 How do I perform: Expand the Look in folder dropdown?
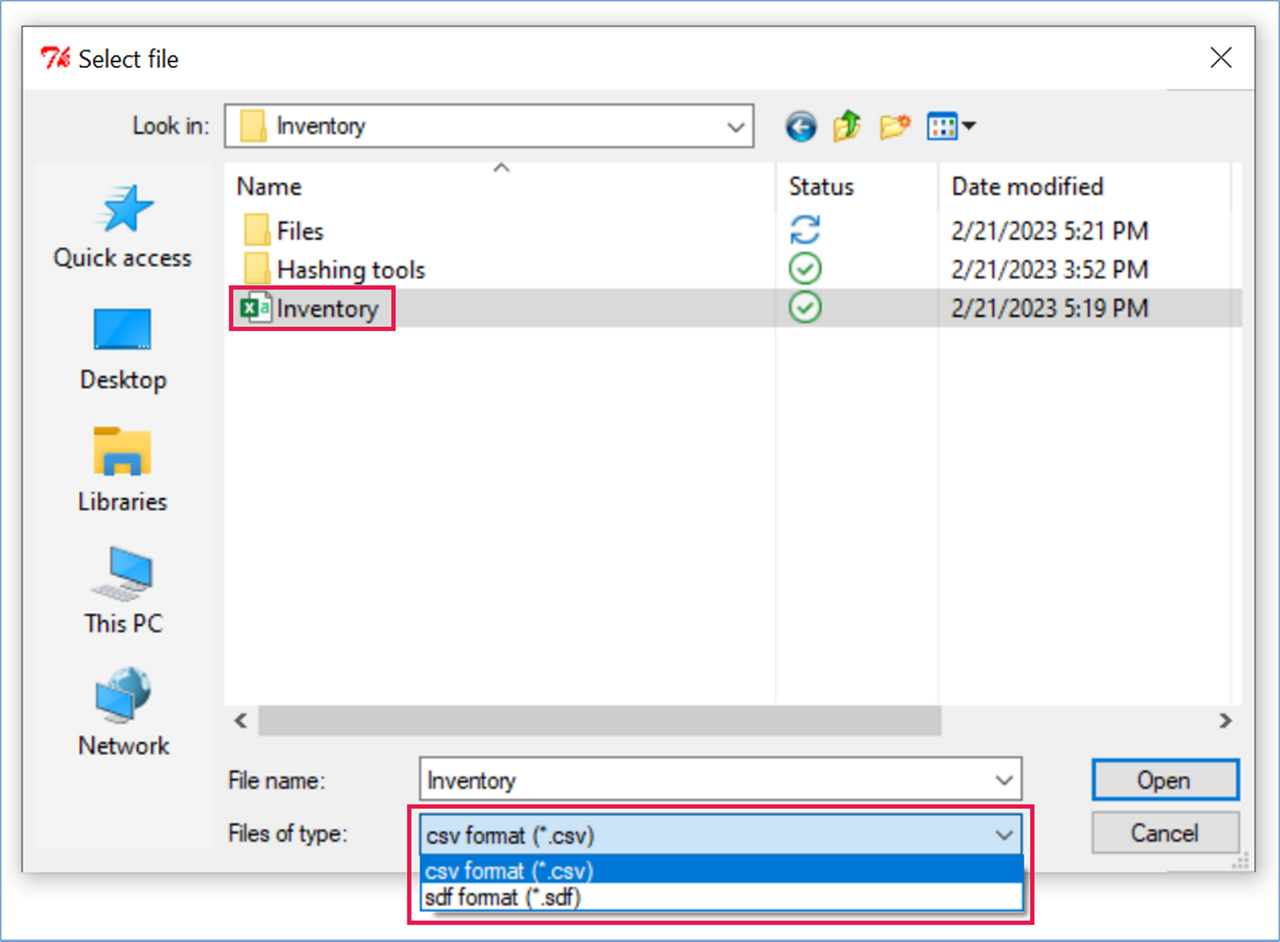[735, 127]
